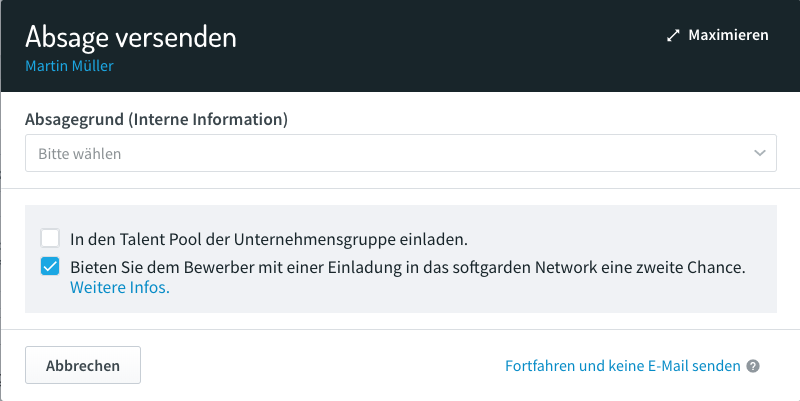
Task: Click the Maximieren text in dialog header
Action: (728, 35)
